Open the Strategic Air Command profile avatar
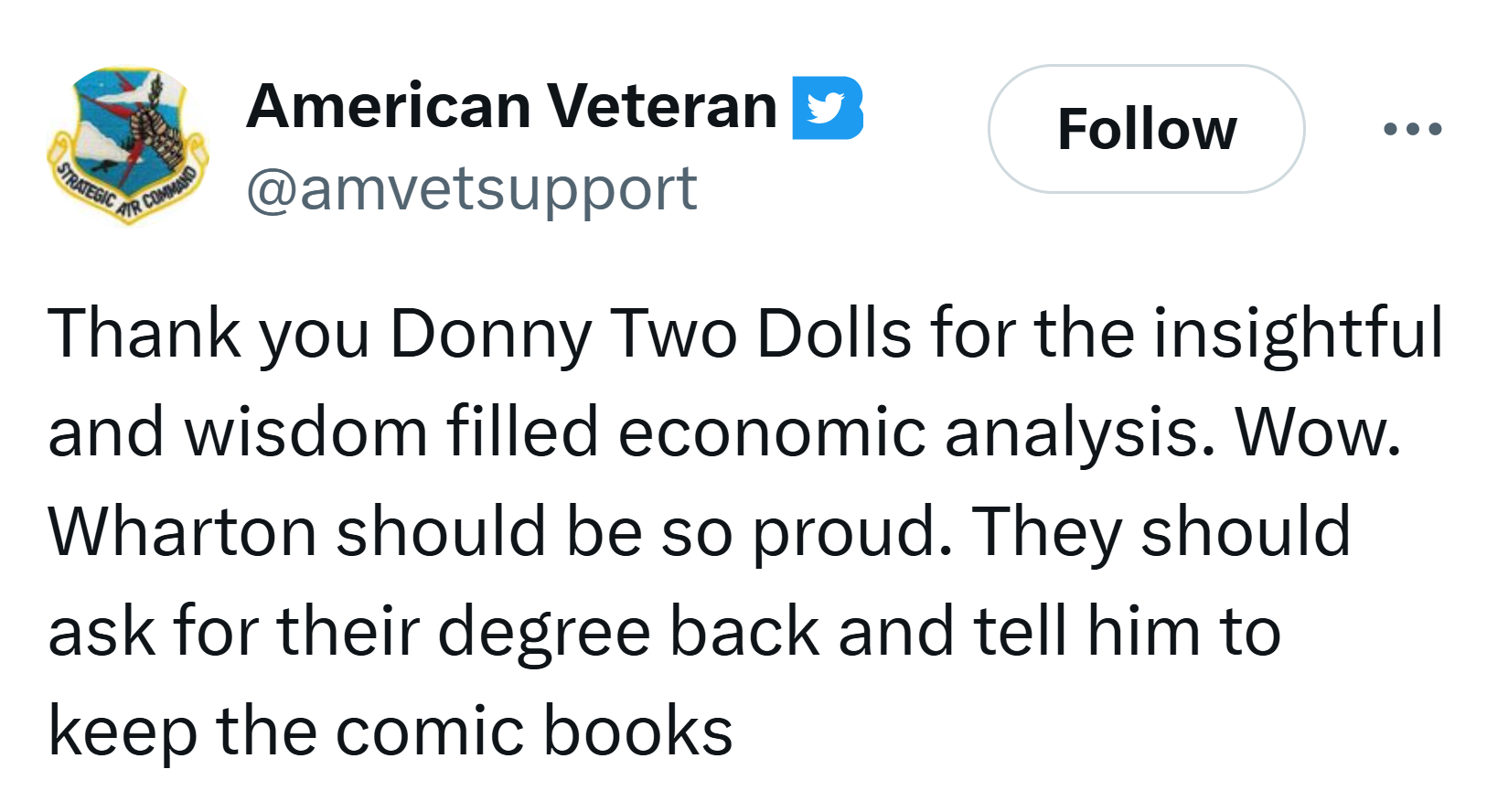 [128, 145]
